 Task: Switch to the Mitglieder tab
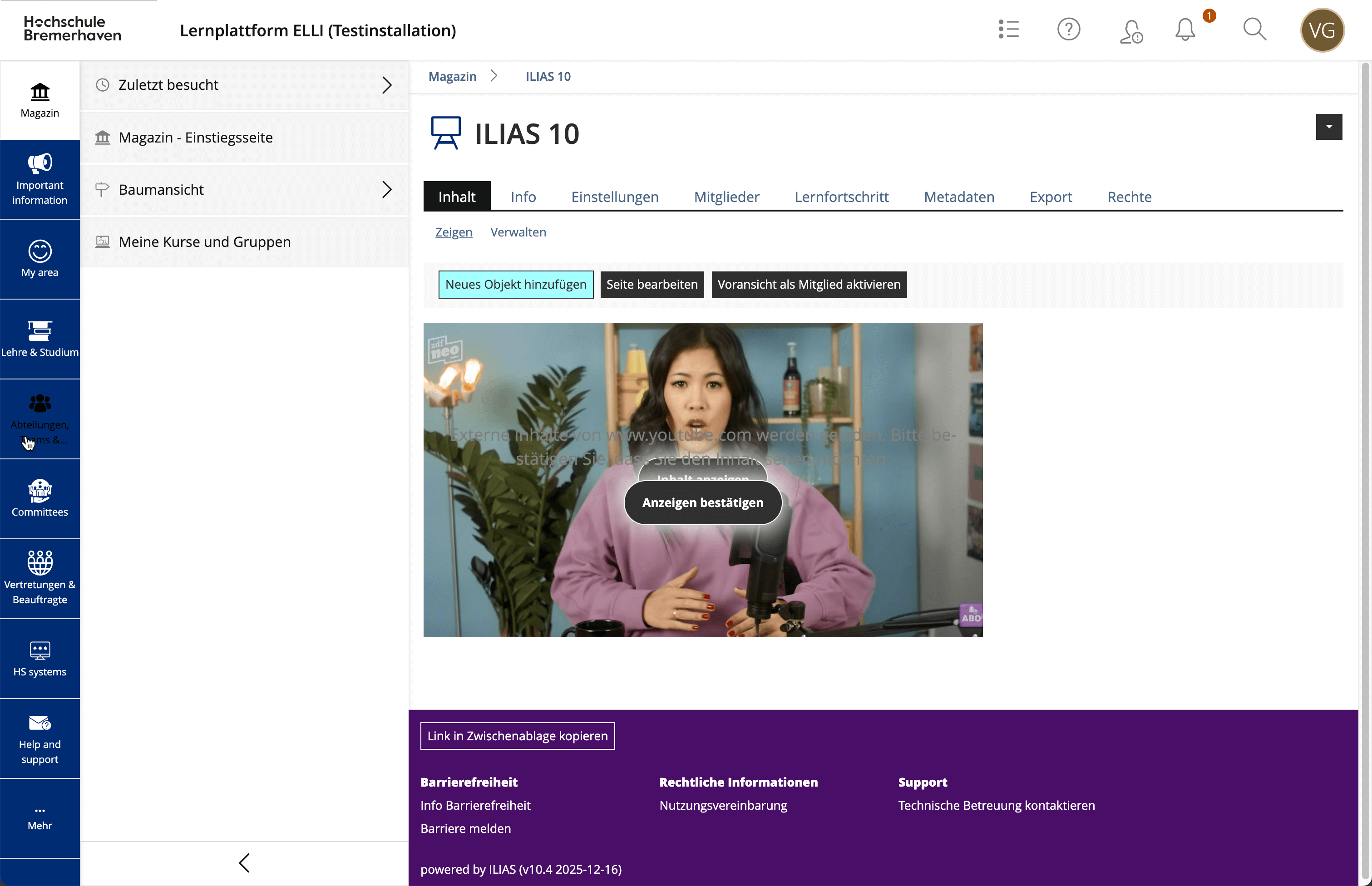[726, 197]
